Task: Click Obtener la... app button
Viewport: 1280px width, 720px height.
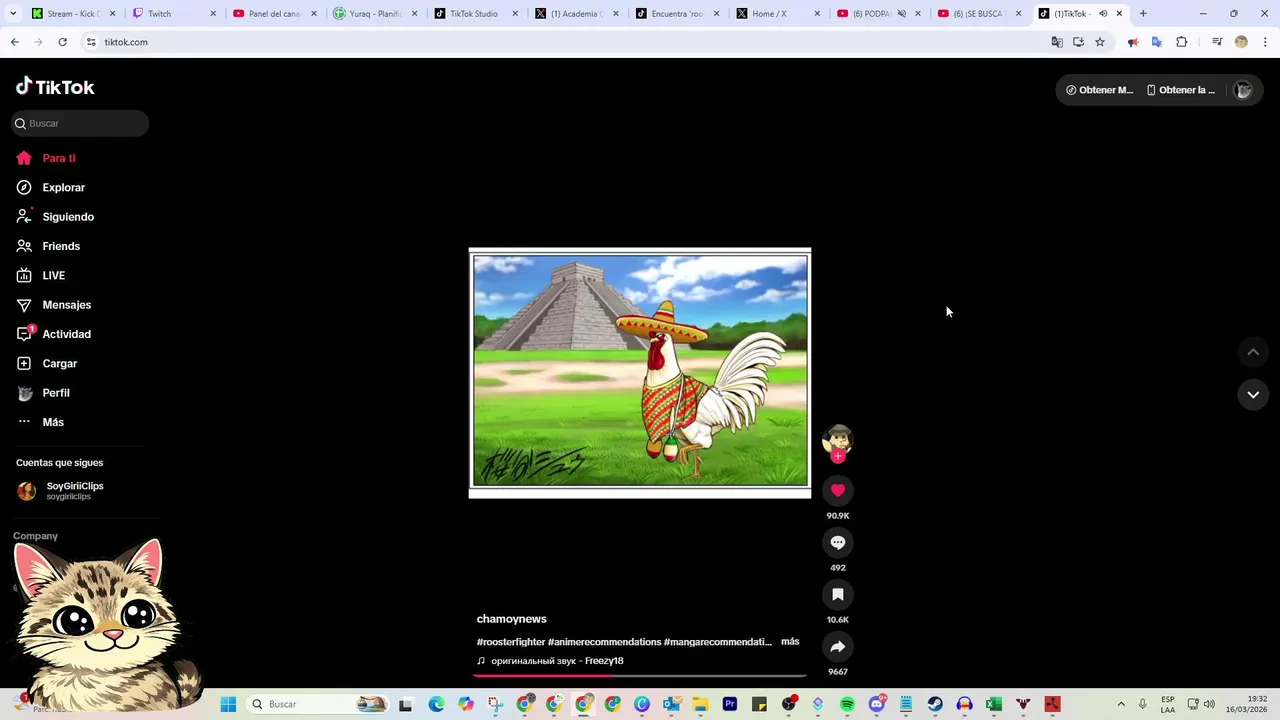Action: (1181, 90)
